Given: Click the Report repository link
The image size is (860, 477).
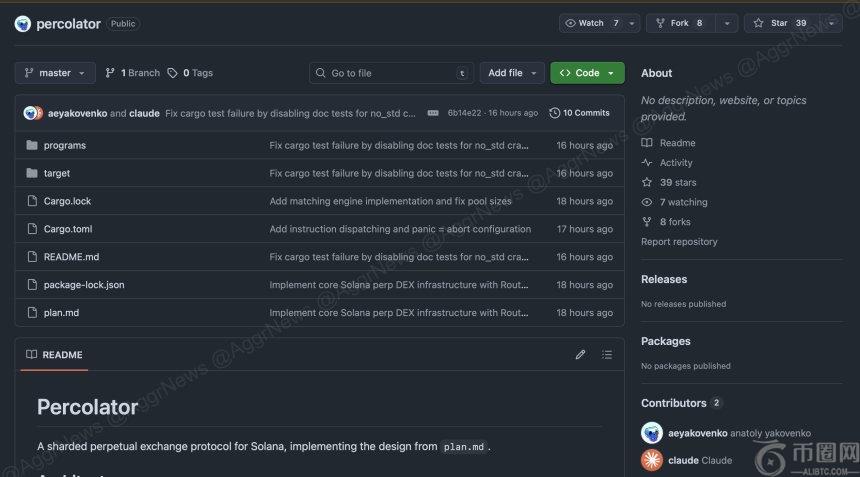Looking at the screenshot, I should pos(679,242).
